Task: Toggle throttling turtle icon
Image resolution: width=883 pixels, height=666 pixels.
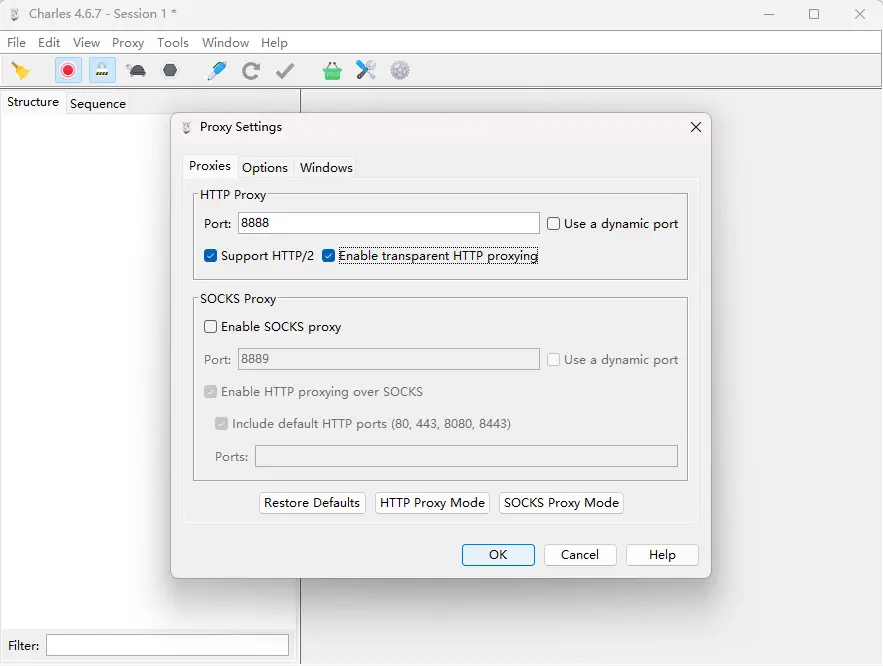Action: pos(136,71)
